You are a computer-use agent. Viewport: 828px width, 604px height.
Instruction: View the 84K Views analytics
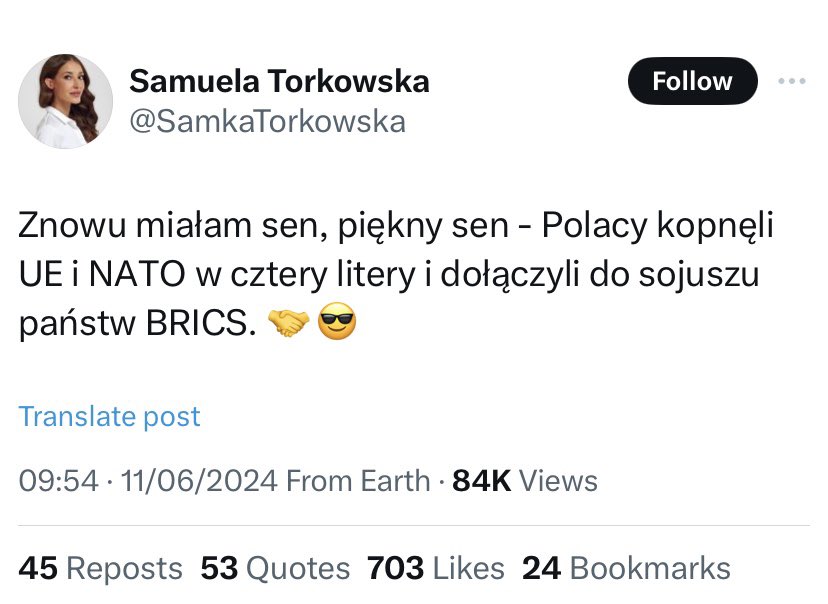(525, 481)
